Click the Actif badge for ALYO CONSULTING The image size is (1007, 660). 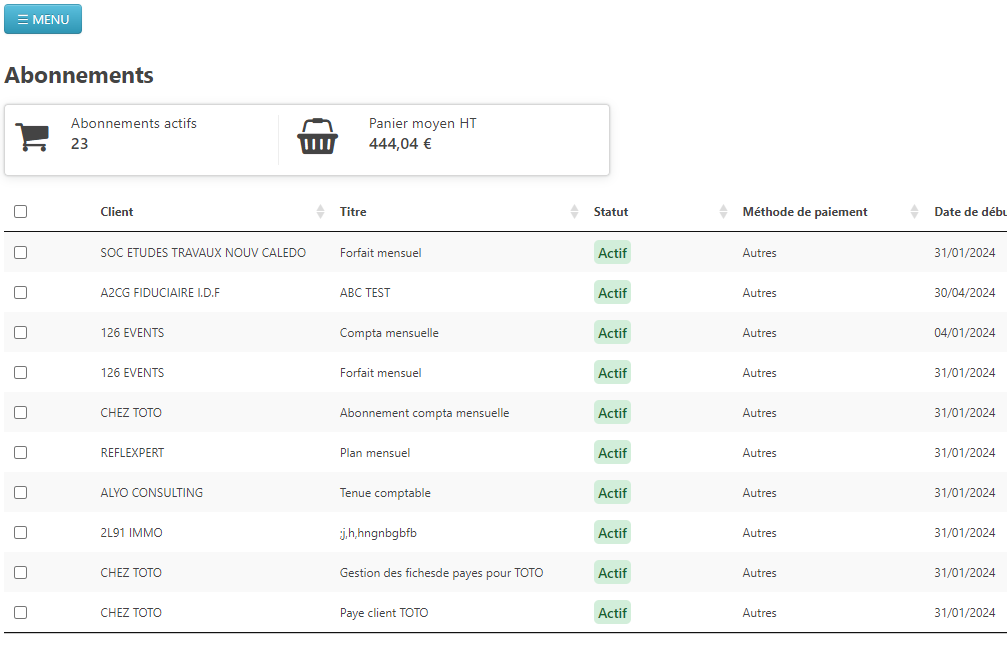point(612,493)
